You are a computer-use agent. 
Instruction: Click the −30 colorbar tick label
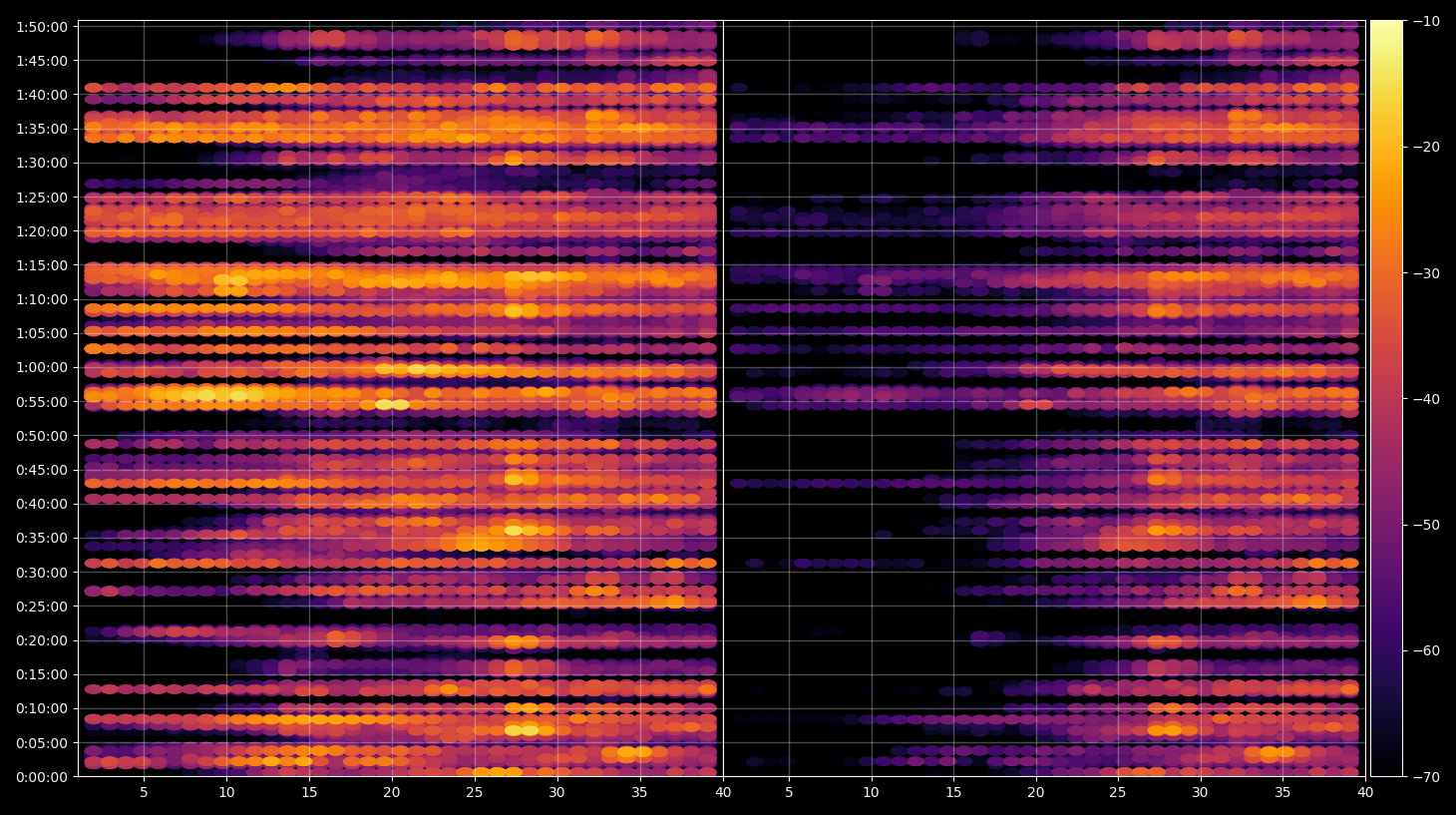1426,273
